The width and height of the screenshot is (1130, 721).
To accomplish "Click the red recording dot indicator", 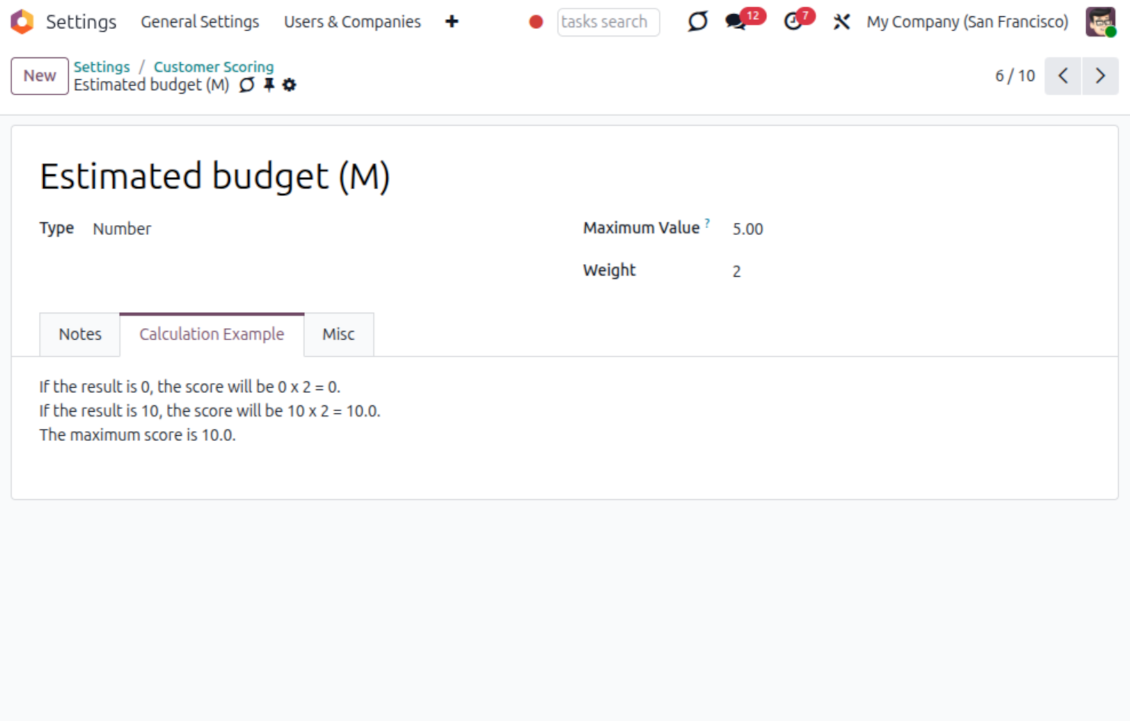I will 536,22.
